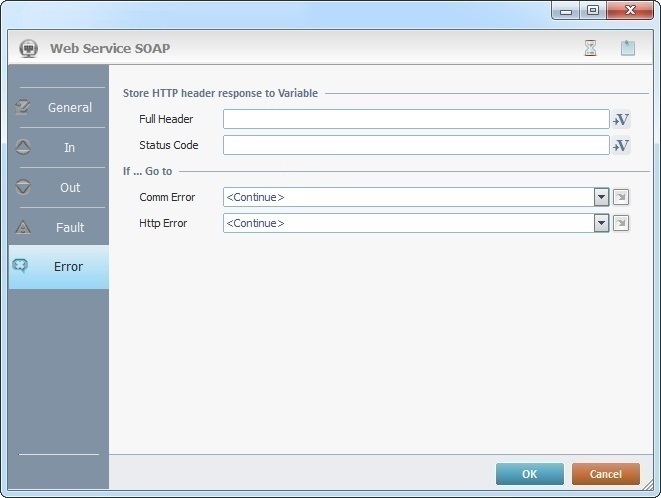Open the notes clipboard icon in header
Viewport: 661px width, 498px height.
click(627, 48)
